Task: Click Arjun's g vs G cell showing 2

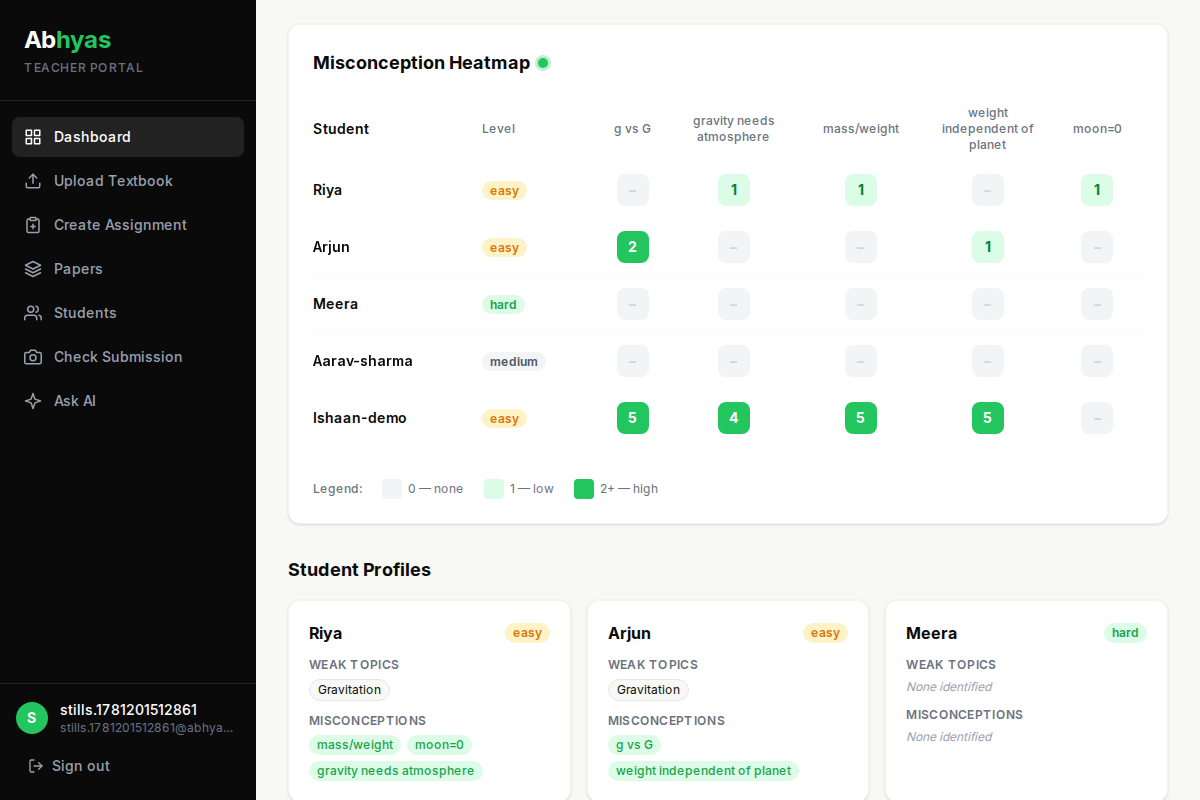Action: (x=633, y=247)
